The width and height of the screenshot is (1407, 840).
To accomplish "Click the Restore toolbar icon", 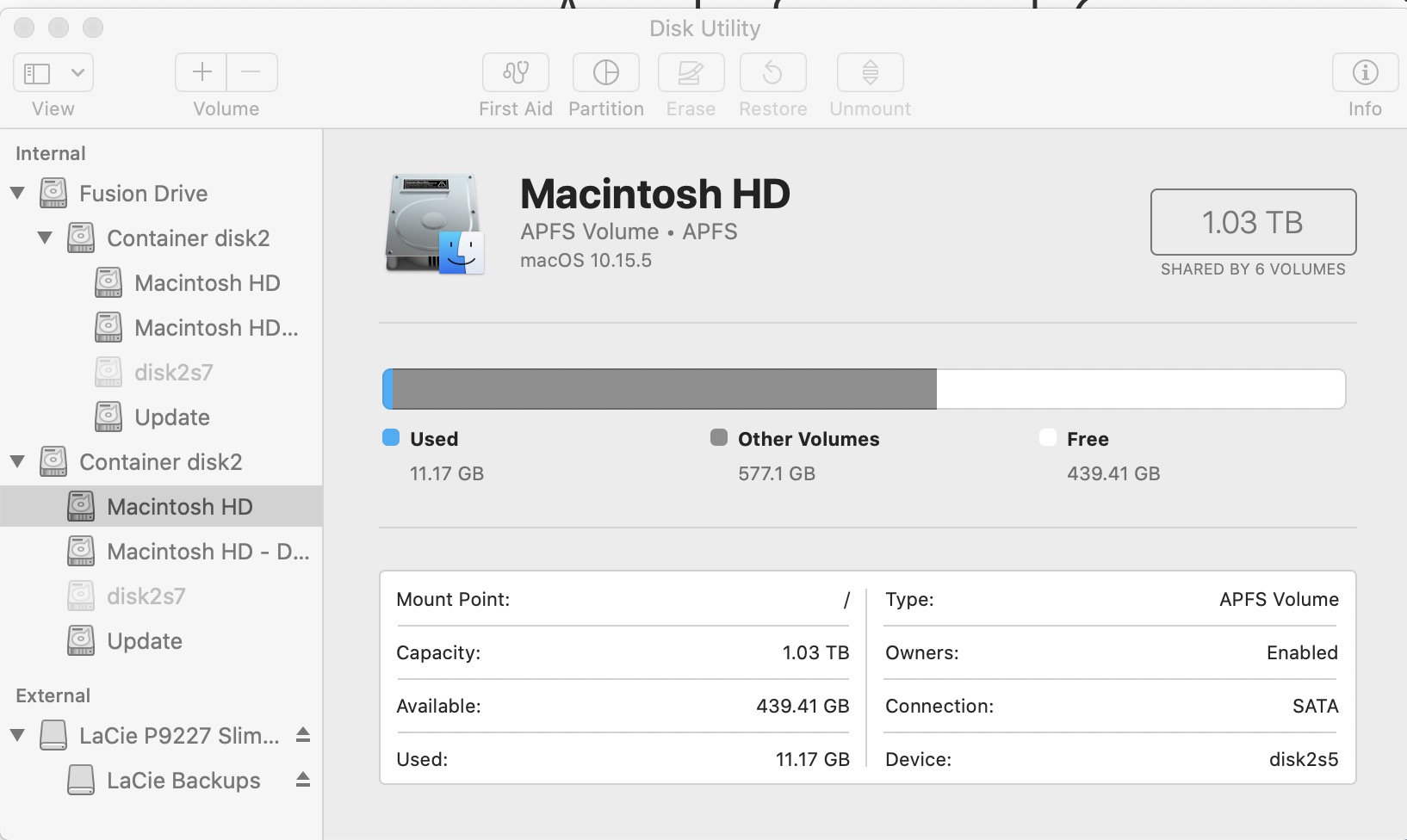I will (772, 72).
